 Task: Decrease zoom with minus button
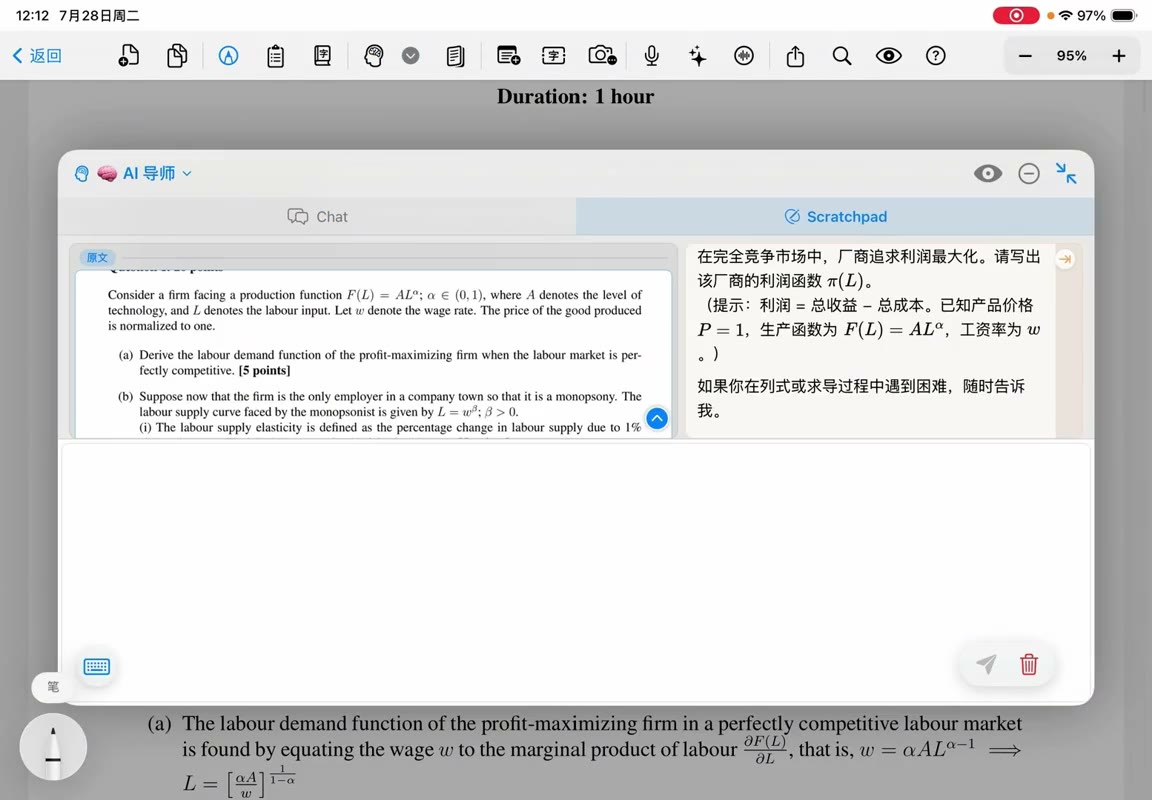pyautogui.click(x=1026, y=56)
